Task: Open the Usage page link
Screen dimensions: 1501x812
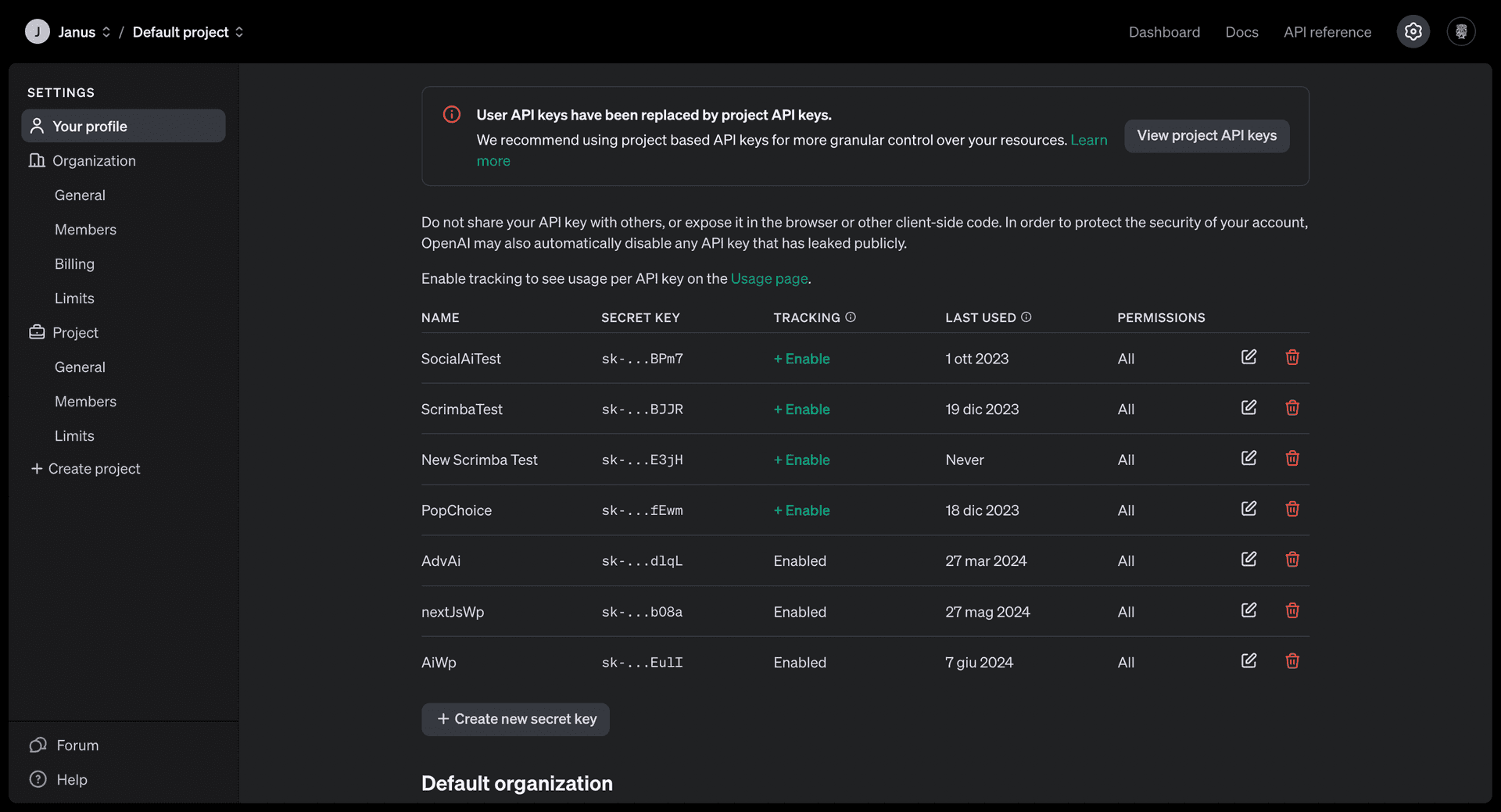Action: pyautogui.click(x=769, y=278)
